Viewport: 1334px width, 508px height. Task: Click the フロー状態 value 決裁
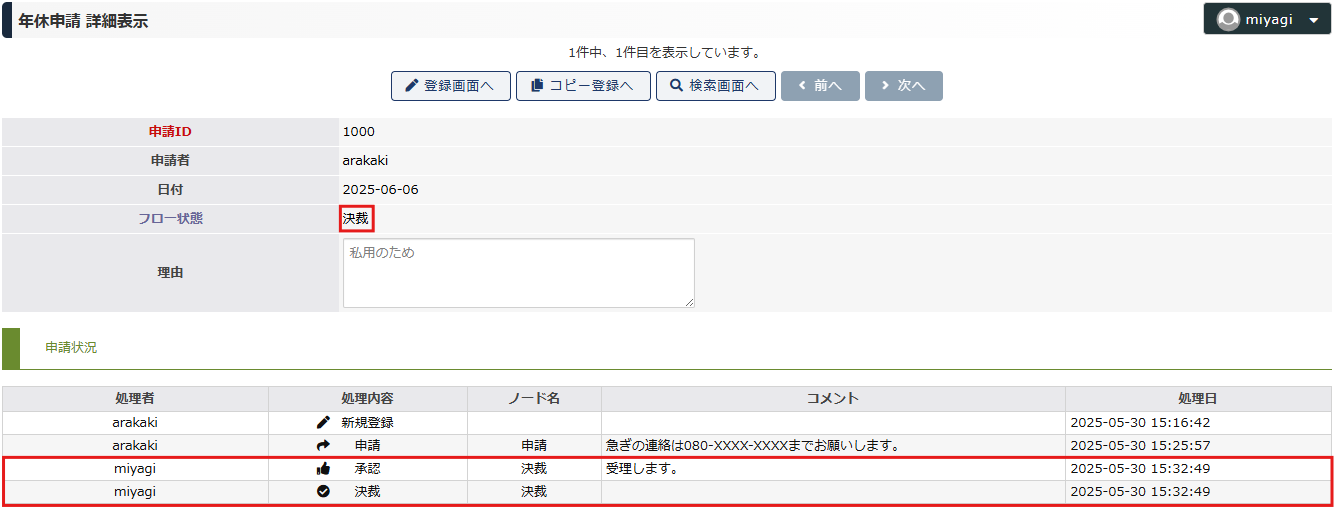356,219
